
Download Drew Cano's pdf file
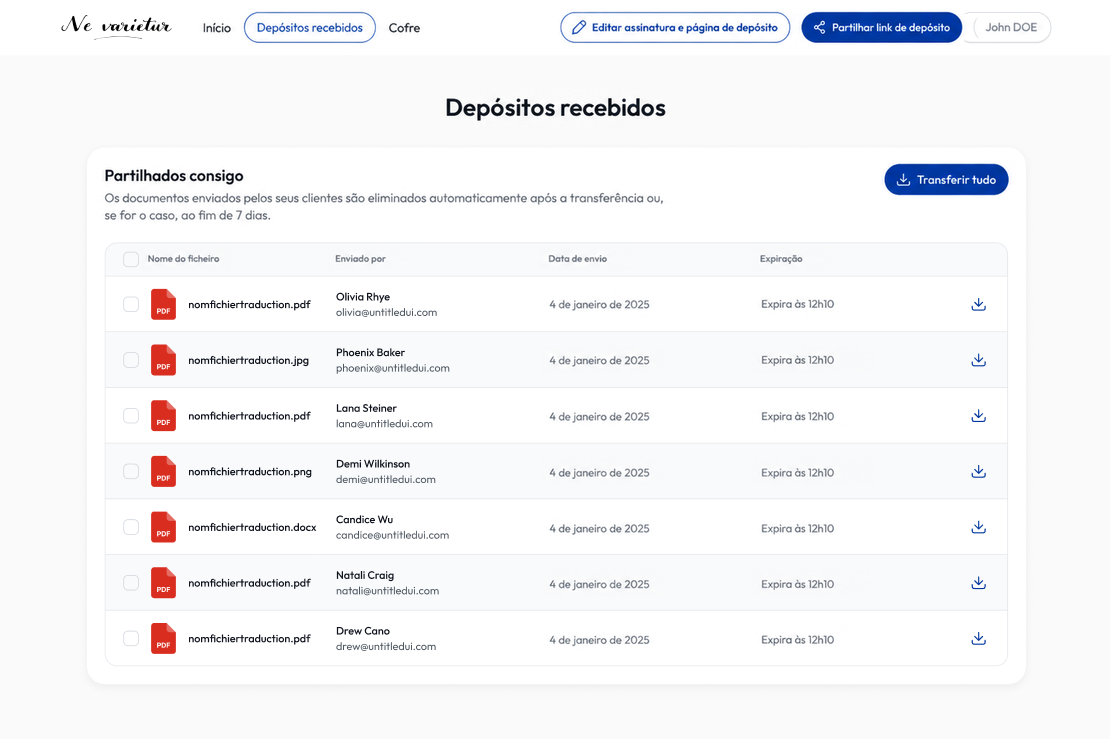[x=978, y=638]
